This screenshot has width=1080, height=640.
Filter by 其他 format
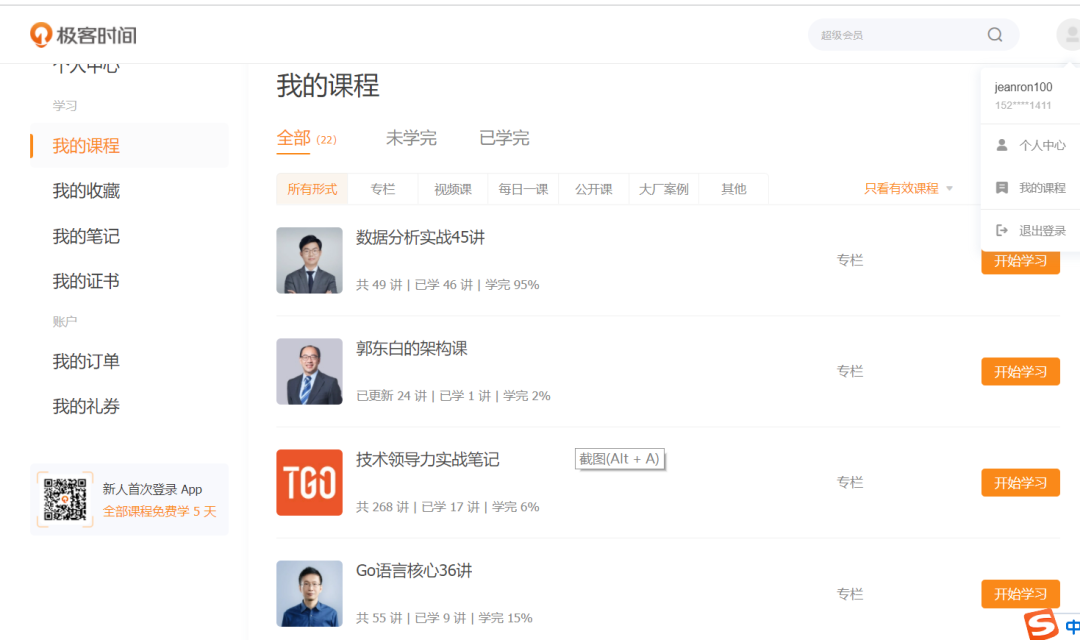coord(734,189)
